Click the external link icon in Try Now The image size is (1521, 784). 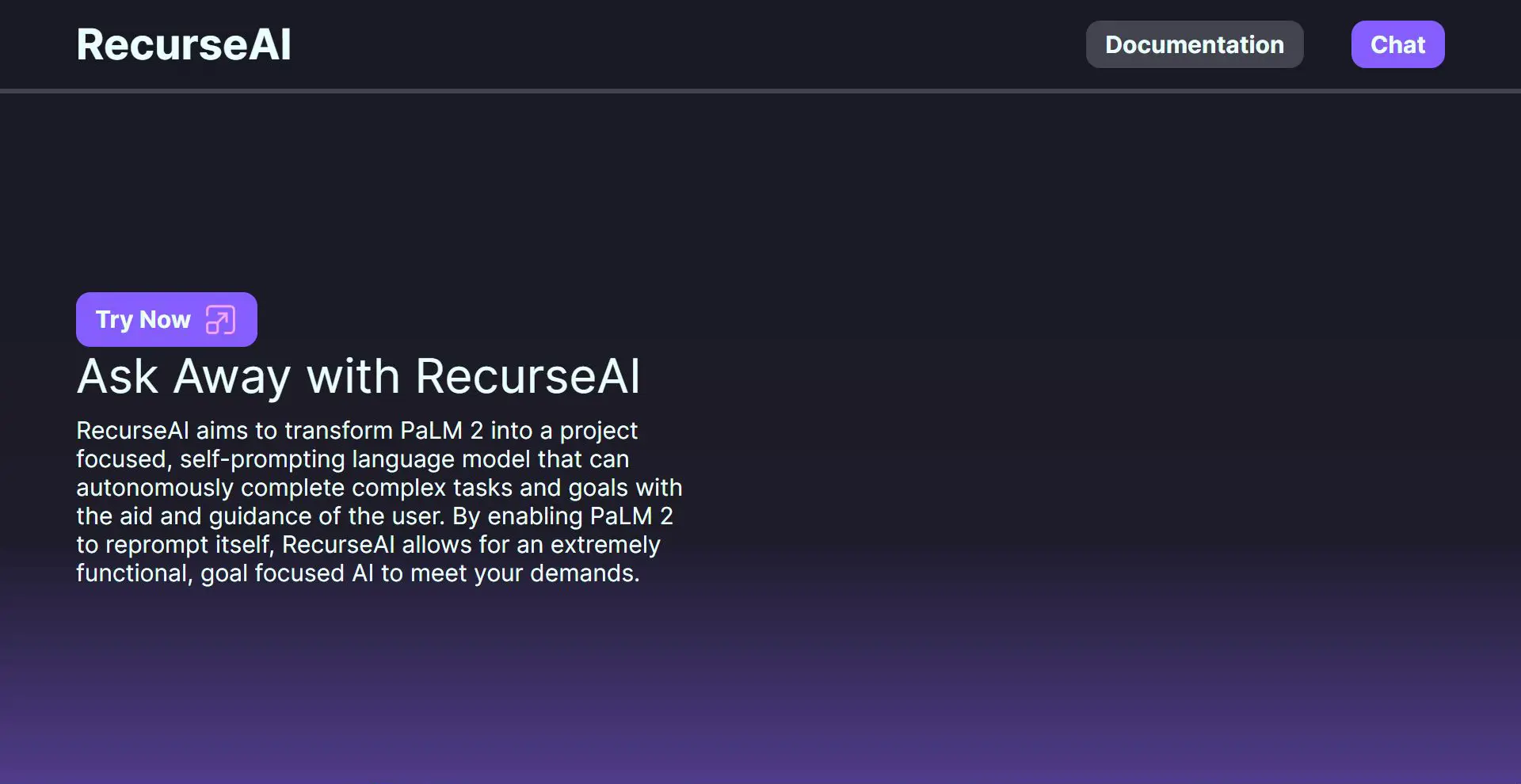220,320
